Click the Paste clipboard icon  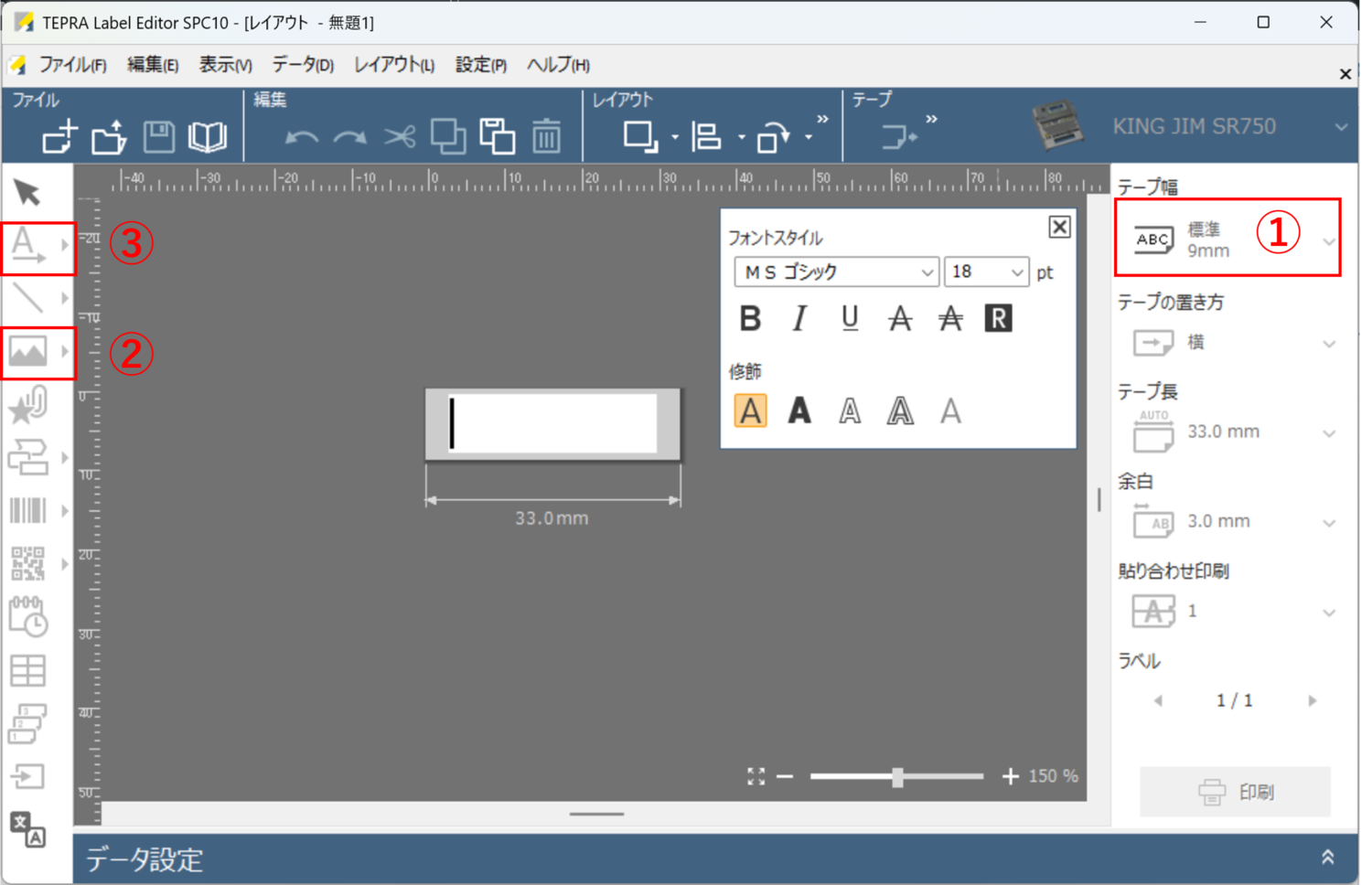pos(498,136)
